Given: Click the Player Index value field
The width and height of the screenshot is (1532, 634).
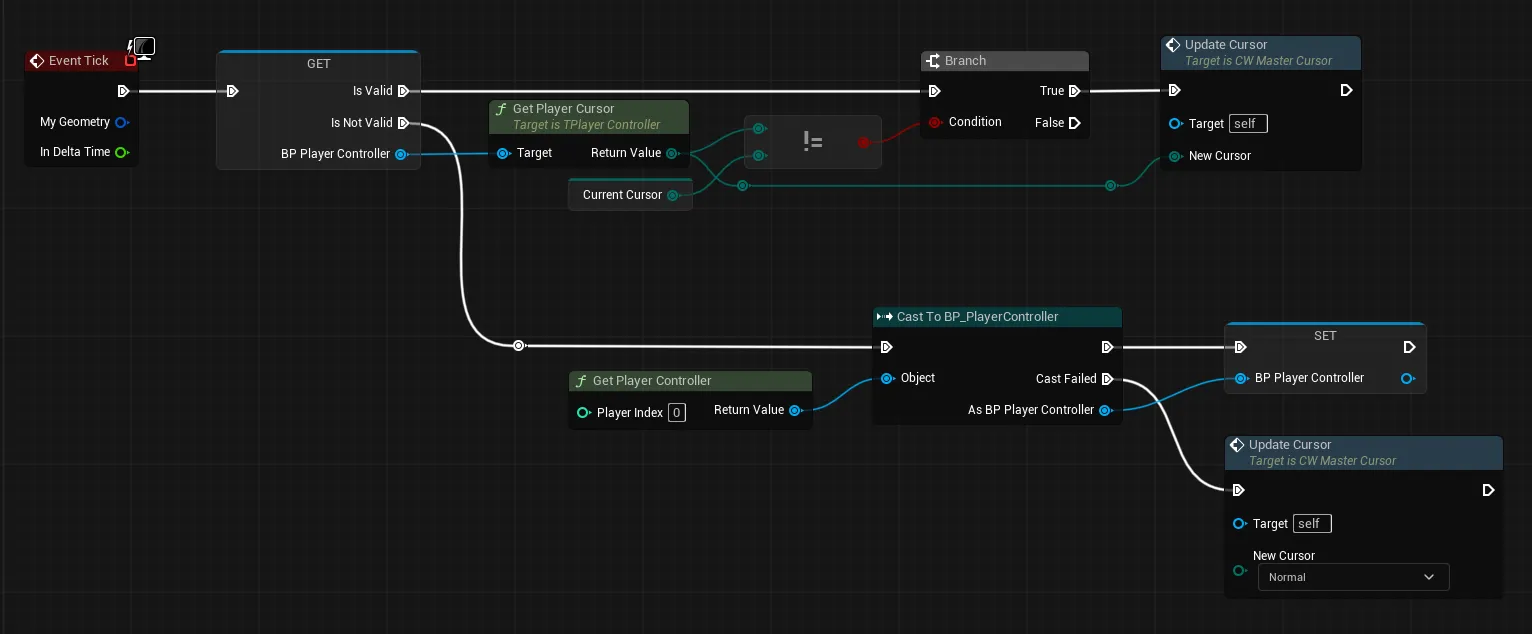Looking at the screenshot, I should point(677,412).
